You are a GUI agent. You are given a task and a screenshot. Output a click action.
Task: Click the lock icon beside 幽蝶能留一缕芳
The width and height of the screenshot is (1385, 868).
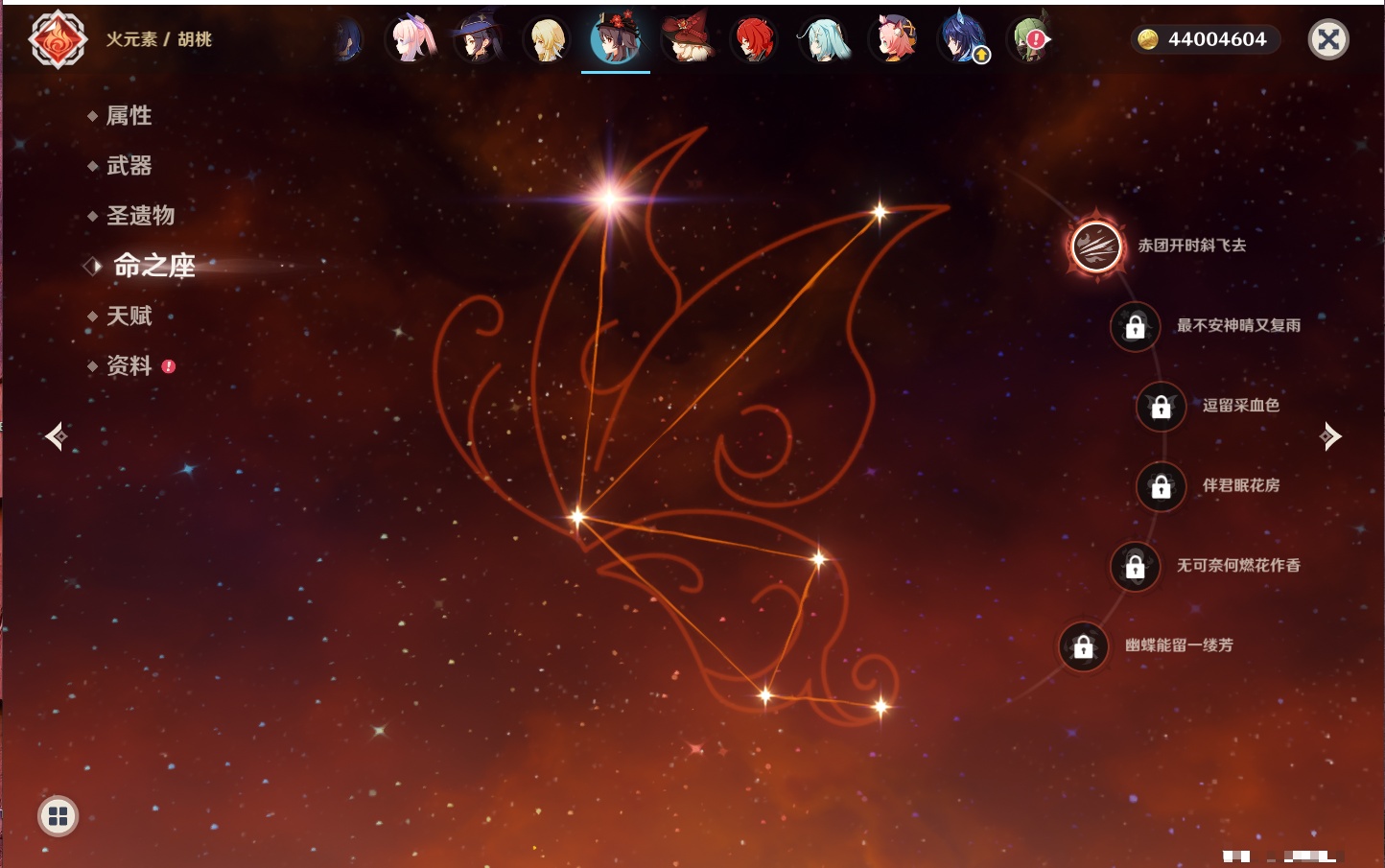[x=1083, y=646]
